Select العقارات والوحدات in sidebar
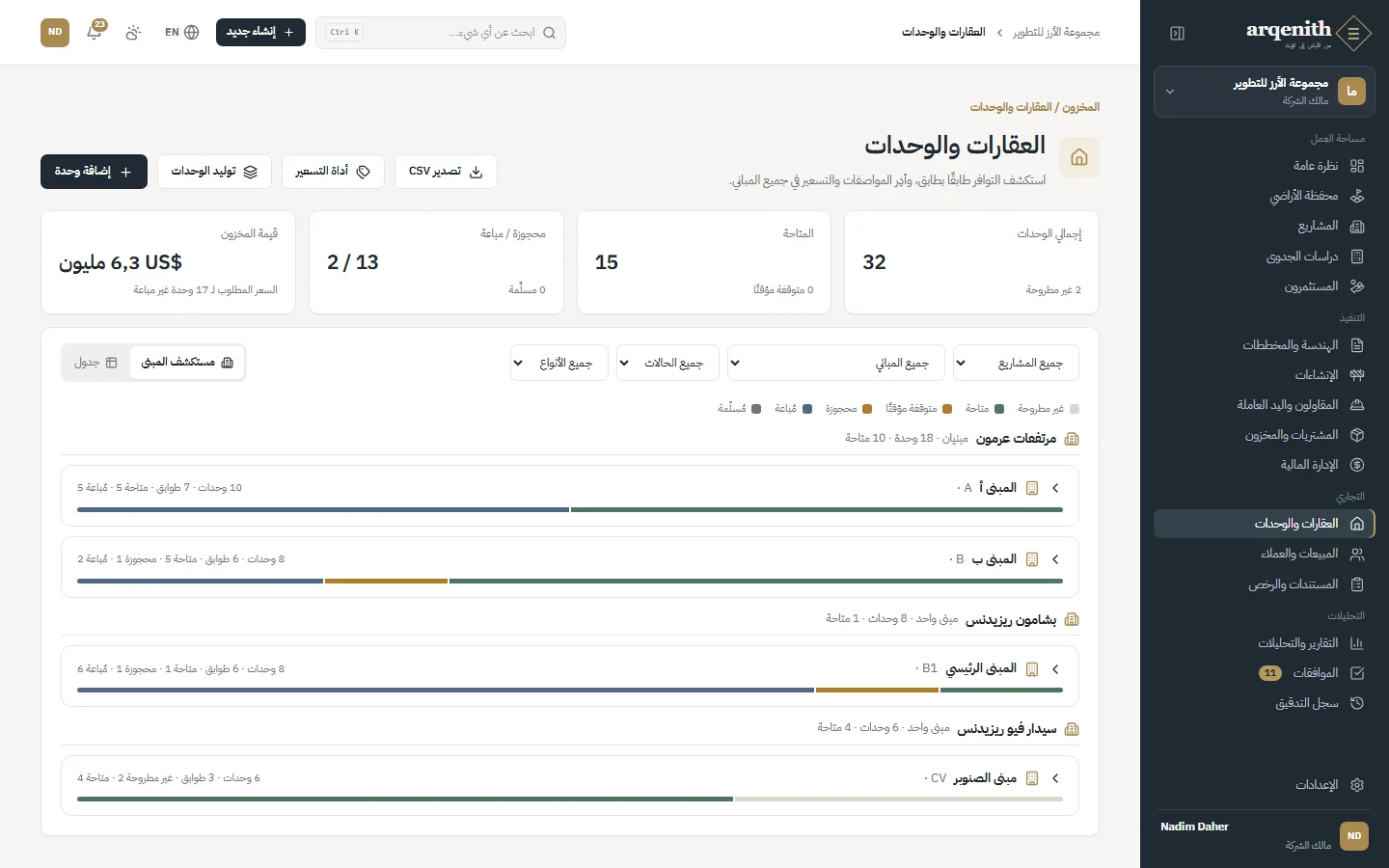 pos(1264,524)
